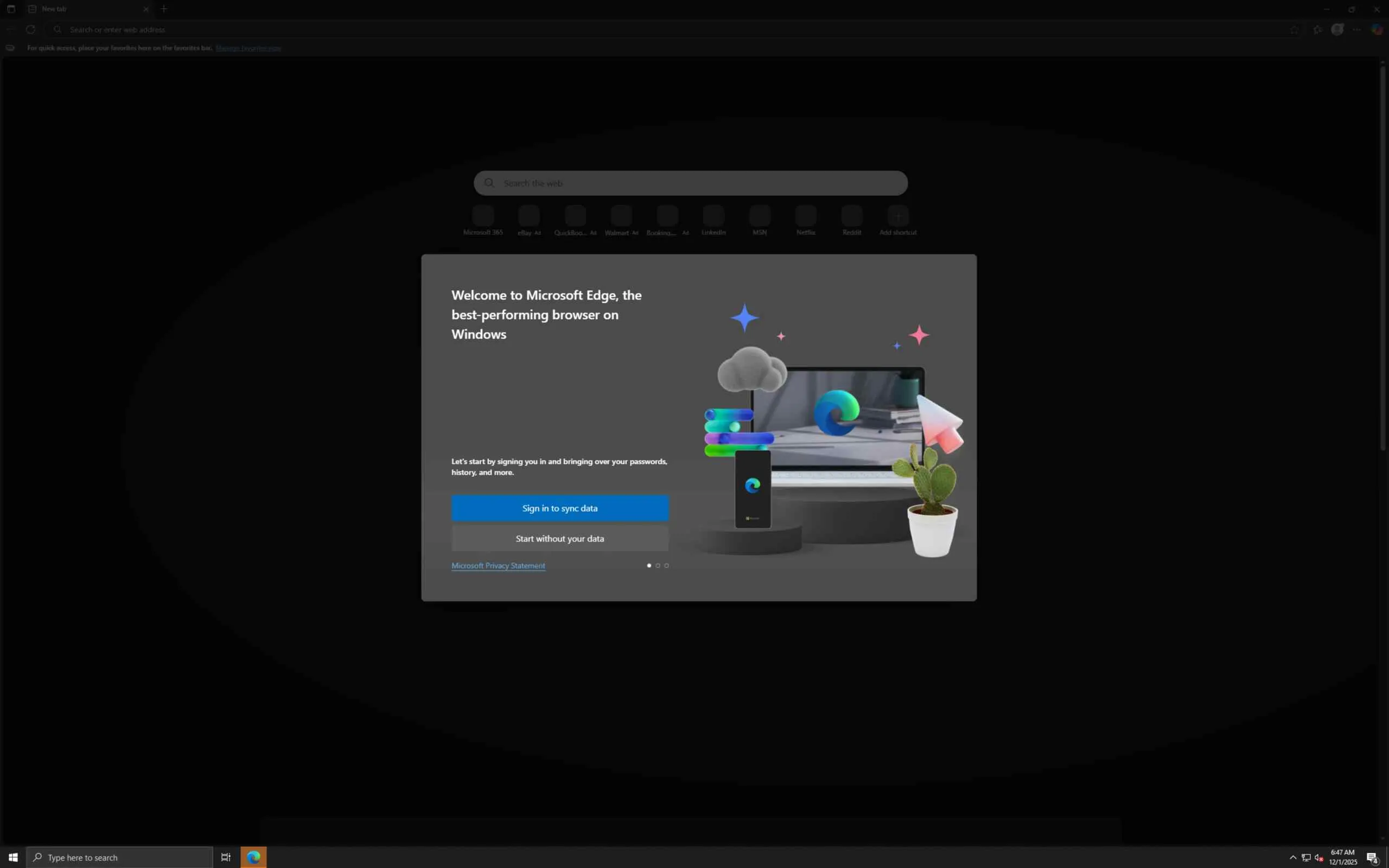Open the Settings and more menu
Image resolution: width=1389 pixels, height=868 pixels.
point(1356,29)
